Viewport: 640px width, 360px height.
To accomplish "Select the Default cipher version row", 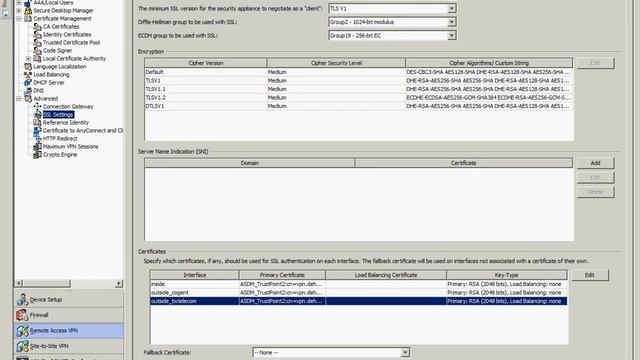I will [358, 72].
